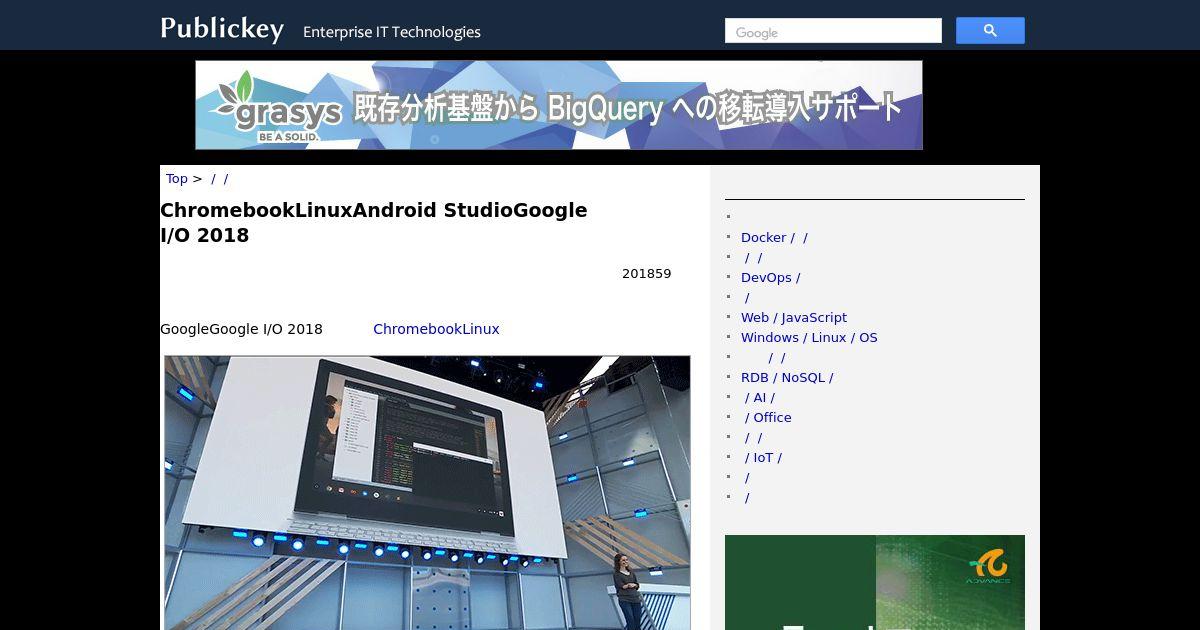Open the ChromebookLinux link in article text
This screenshot has width=1200, height=630.
(x=436, y=329)
